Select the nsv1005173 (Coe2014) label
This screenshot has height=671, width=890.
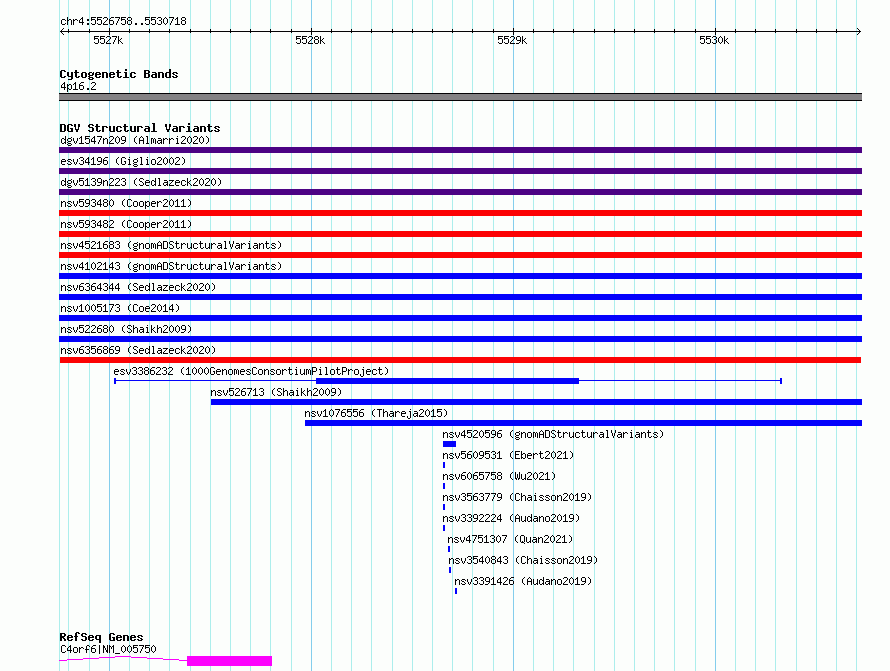pos(120,308)
